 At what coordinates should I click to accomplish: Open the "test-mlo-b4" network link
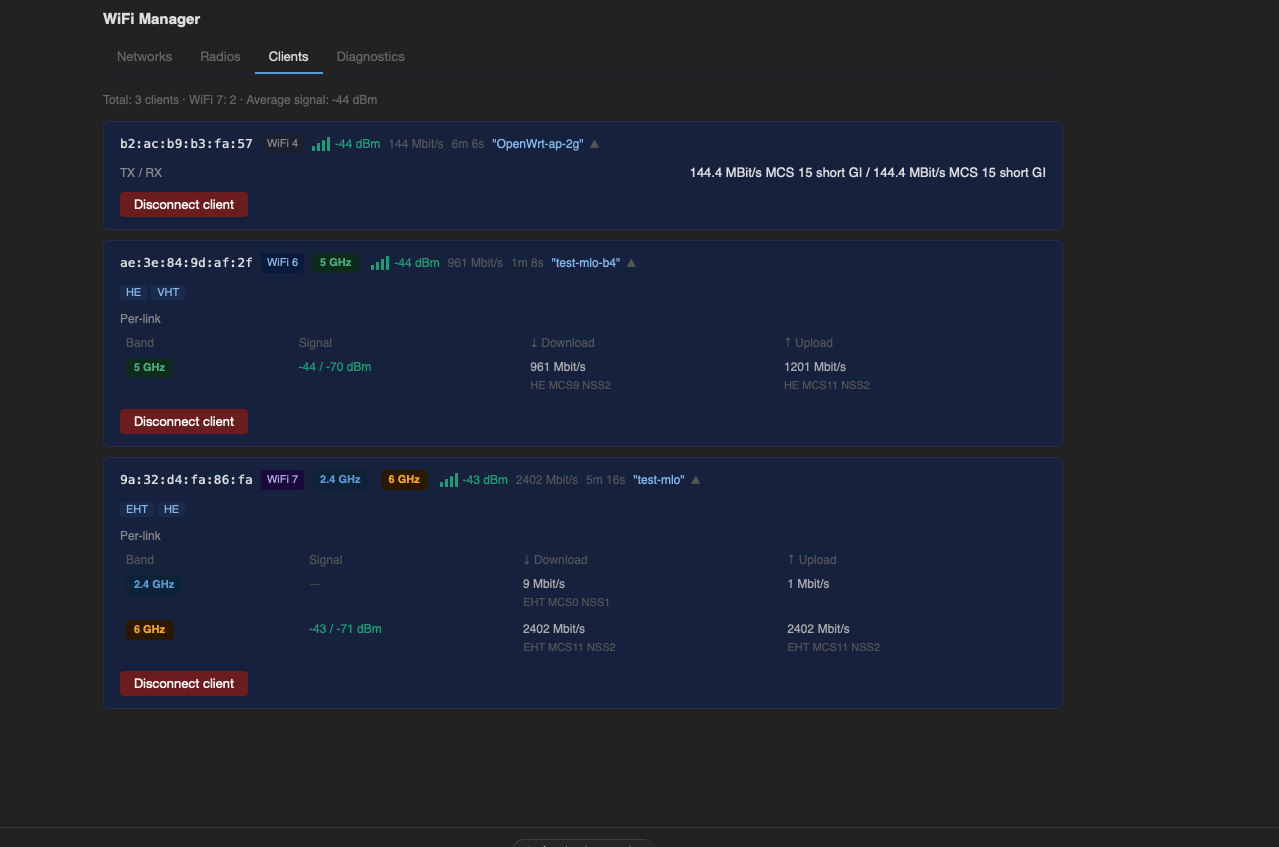[585, 263]
